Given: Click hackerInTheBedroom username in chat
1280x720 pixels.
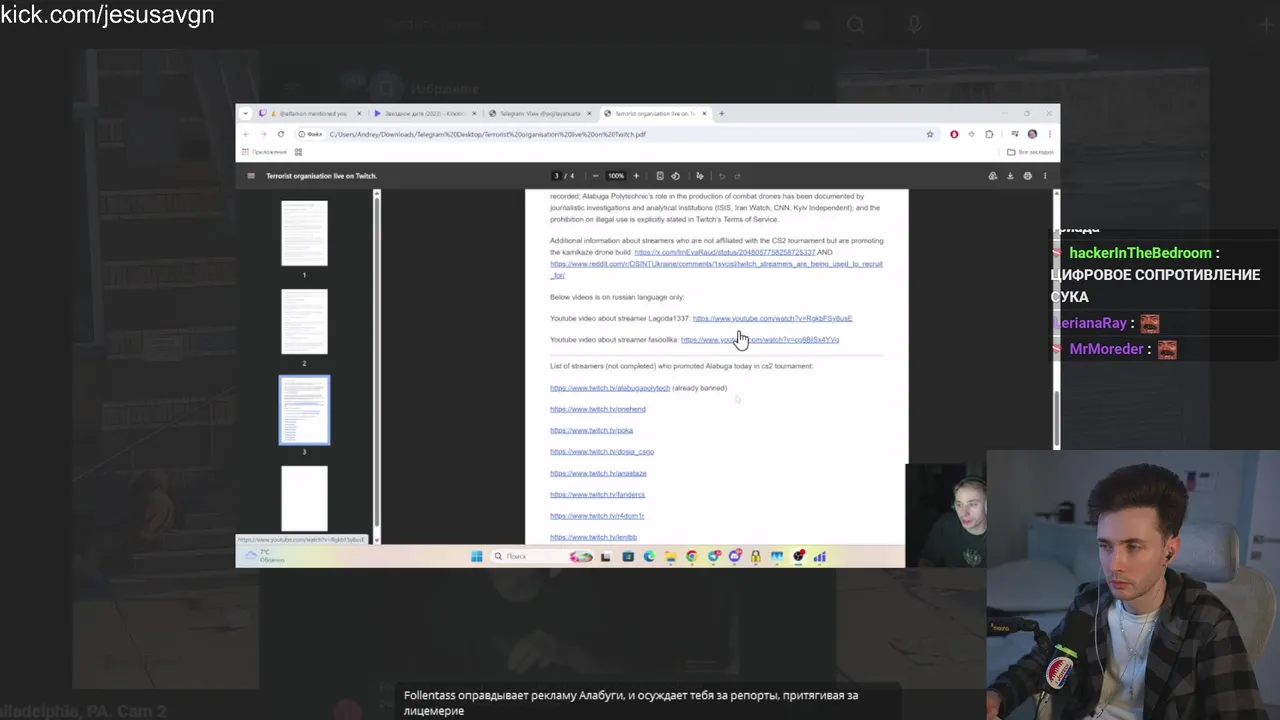Looking at the screenshot, I should tap(1140, 253).
